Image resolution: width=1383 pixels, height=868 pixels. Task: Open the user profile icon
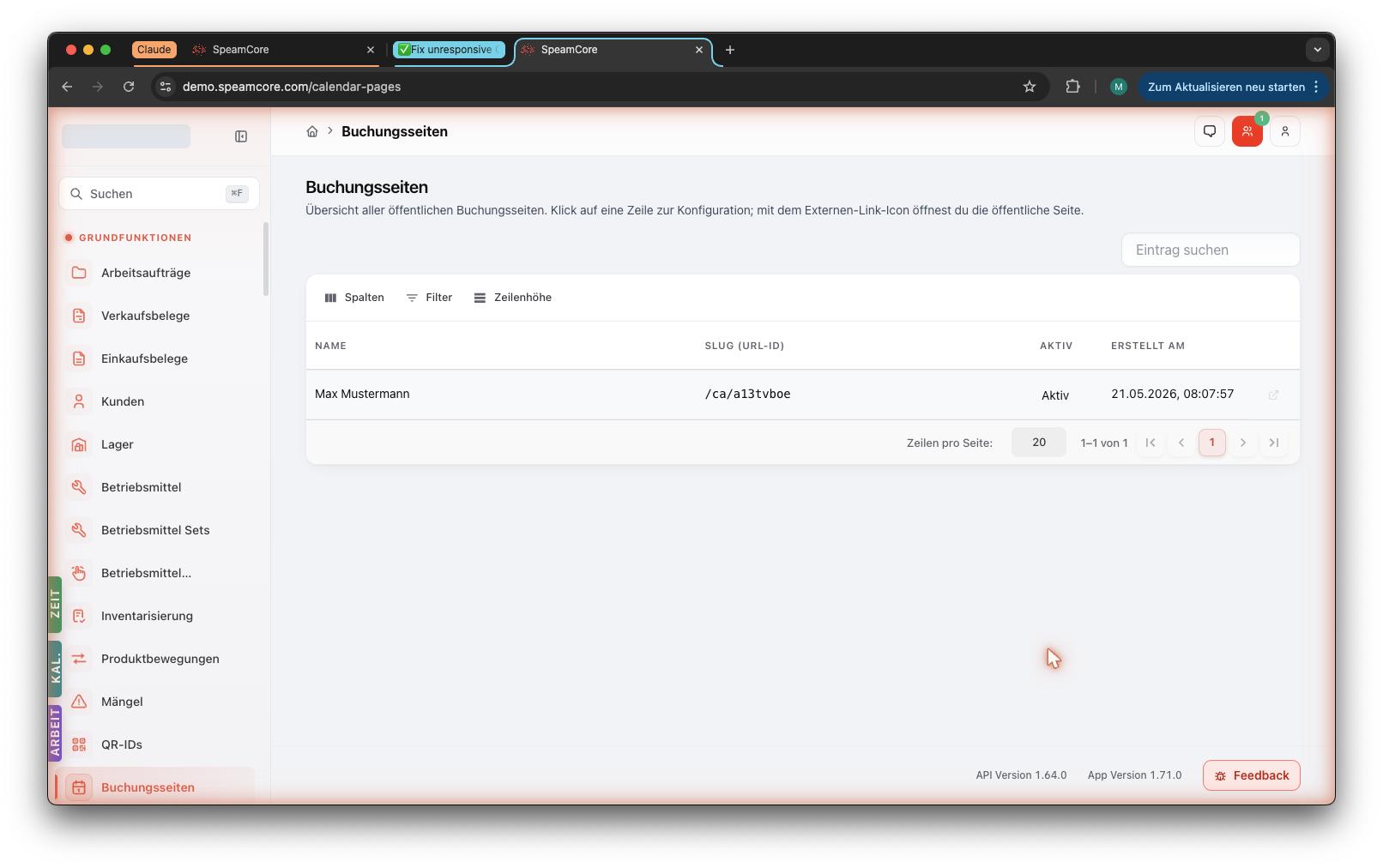click(1285, 131)
